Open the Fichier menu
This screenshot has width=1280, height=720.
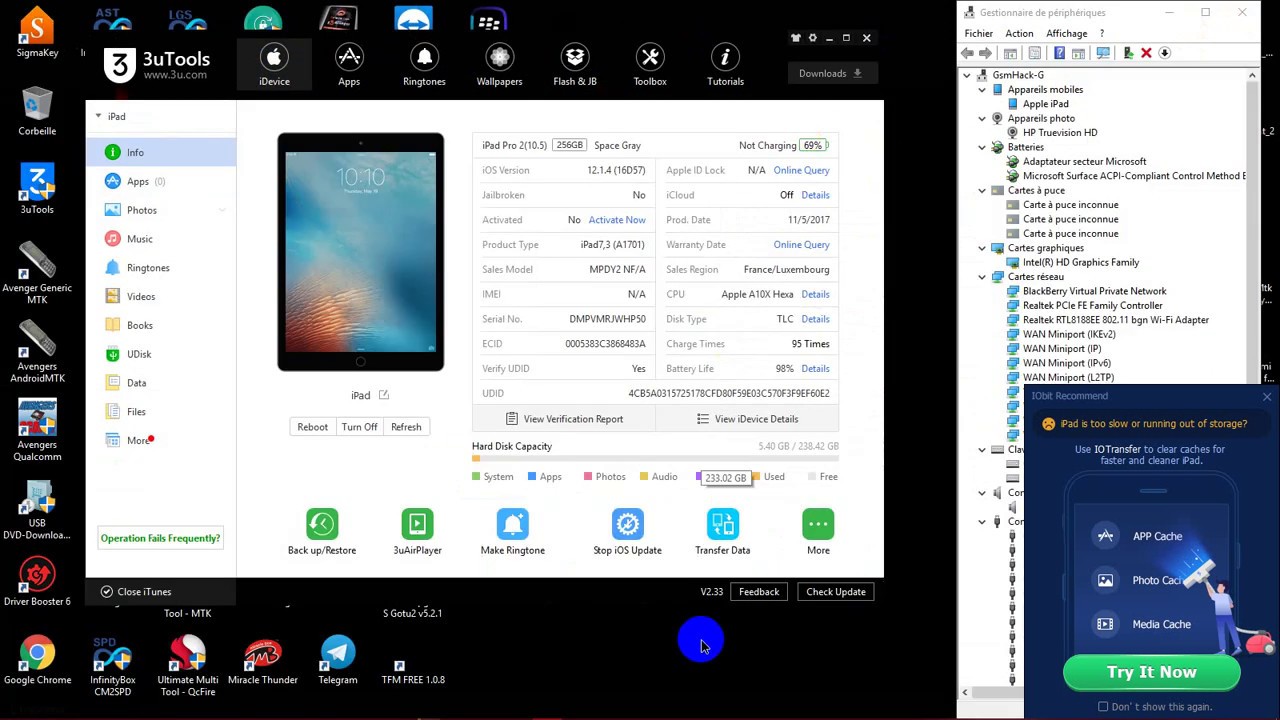point(978,33)
